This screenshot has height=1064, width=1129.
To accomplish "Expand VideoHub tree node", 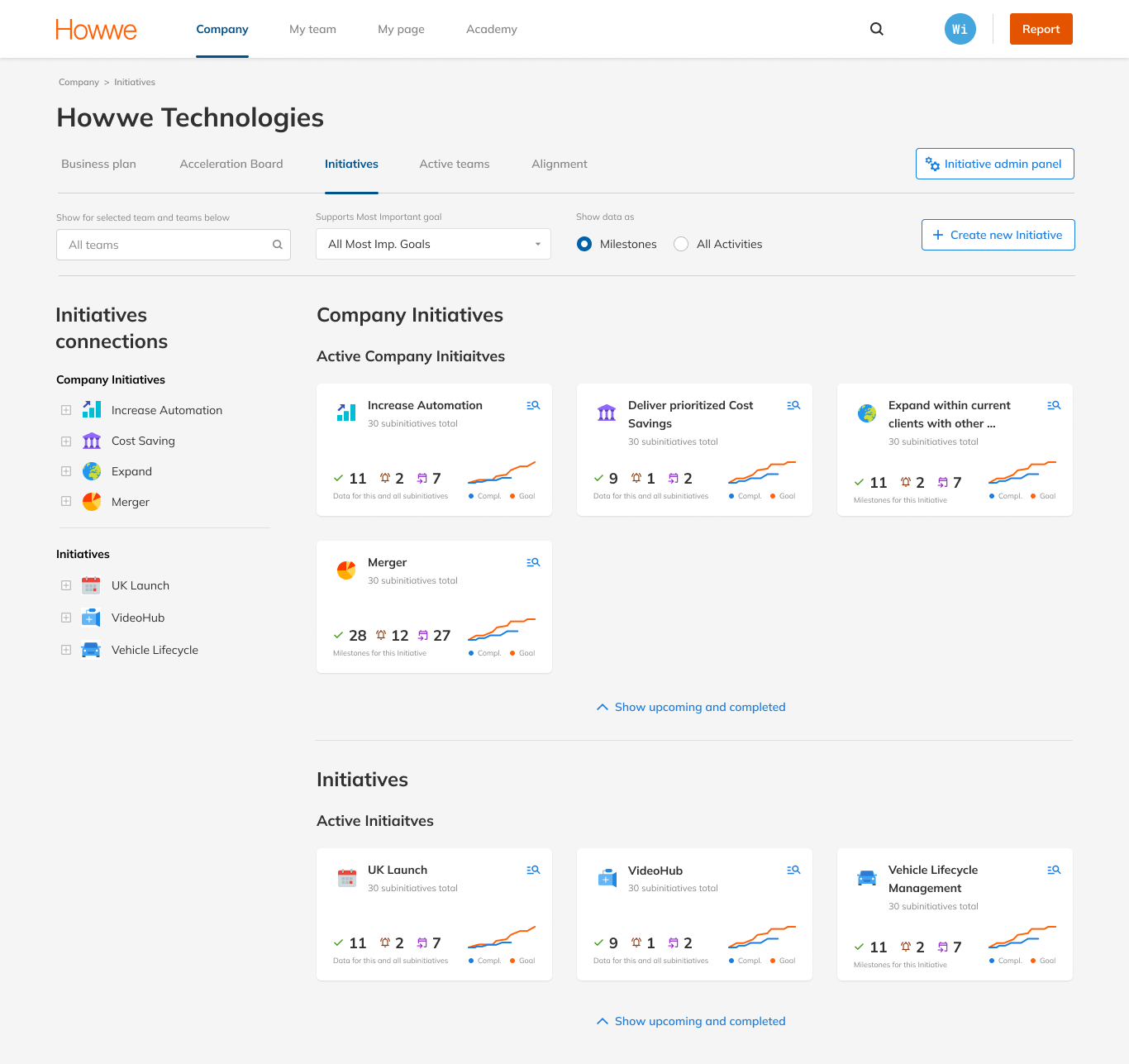I will coord(66,618).
